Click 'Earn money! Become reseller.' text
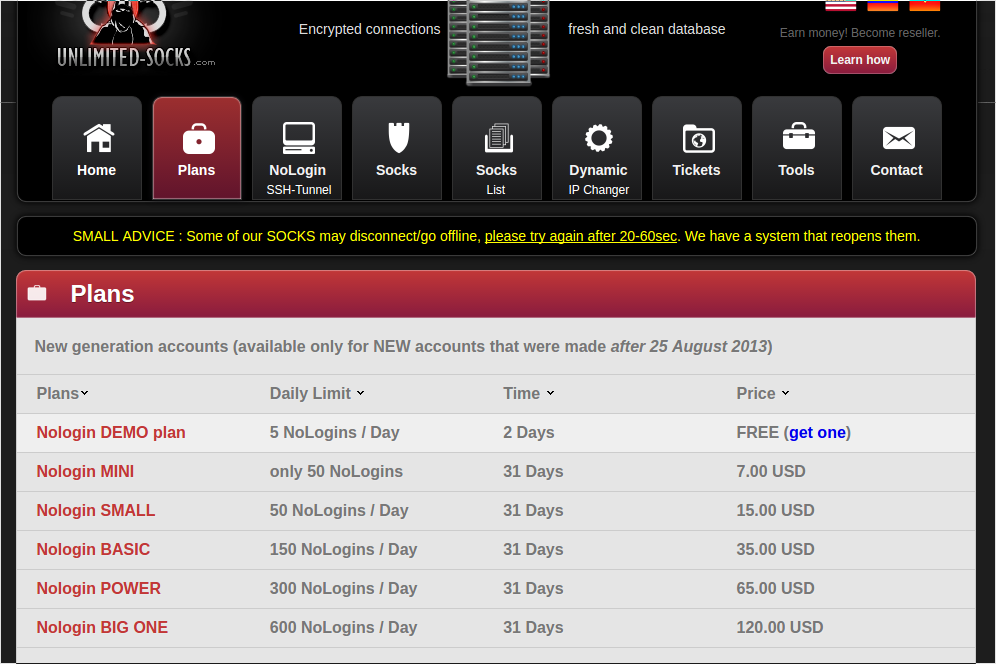The width and height of the screenshot is (996, 664). [859, 33]
